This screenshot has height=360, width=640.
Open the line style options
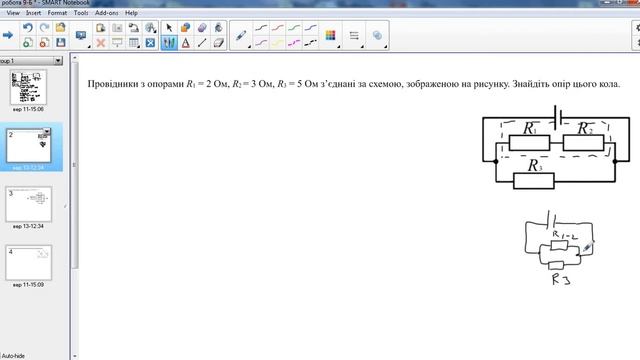click(x=354, y=36)
